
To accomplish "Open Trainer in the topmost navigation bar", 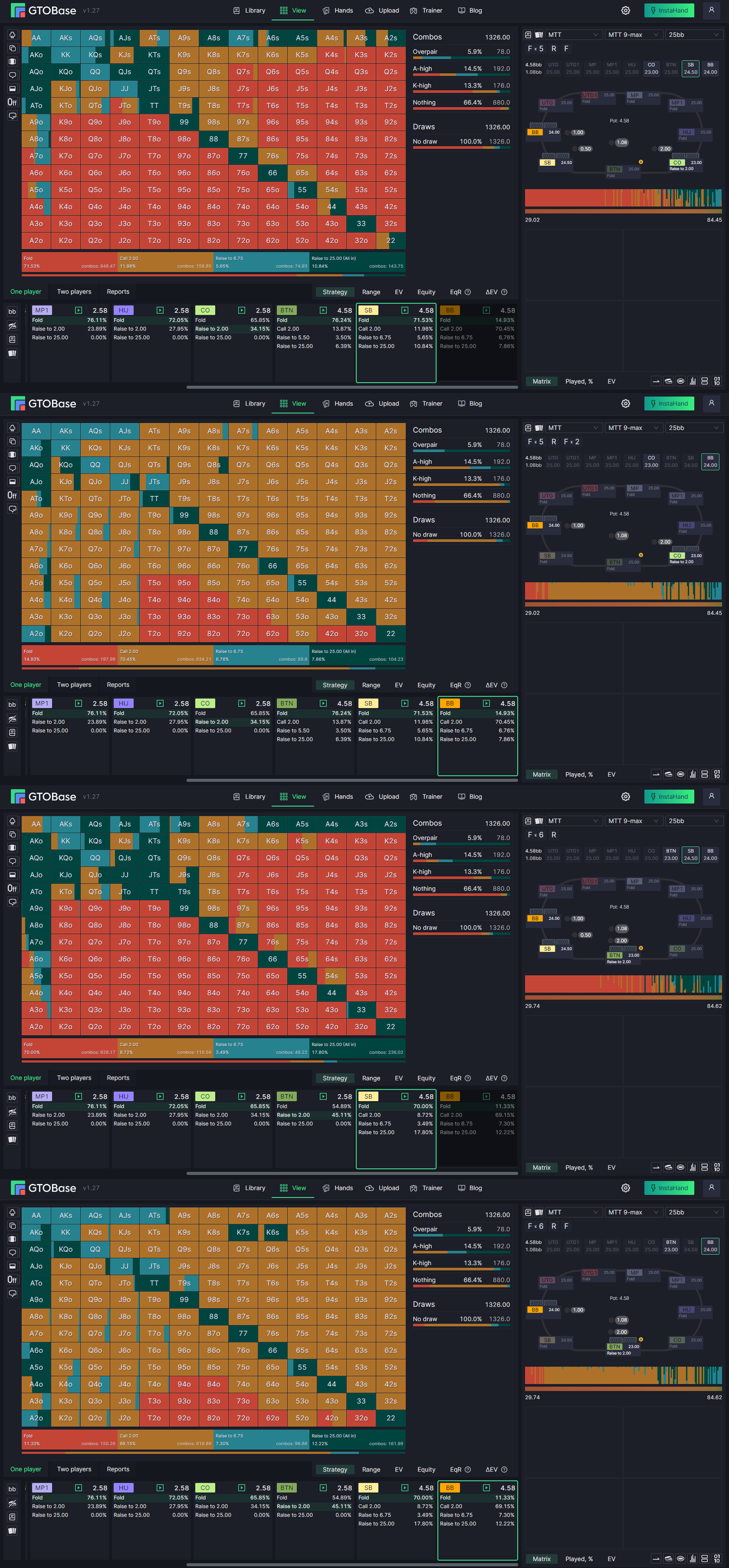I will 426,10.
